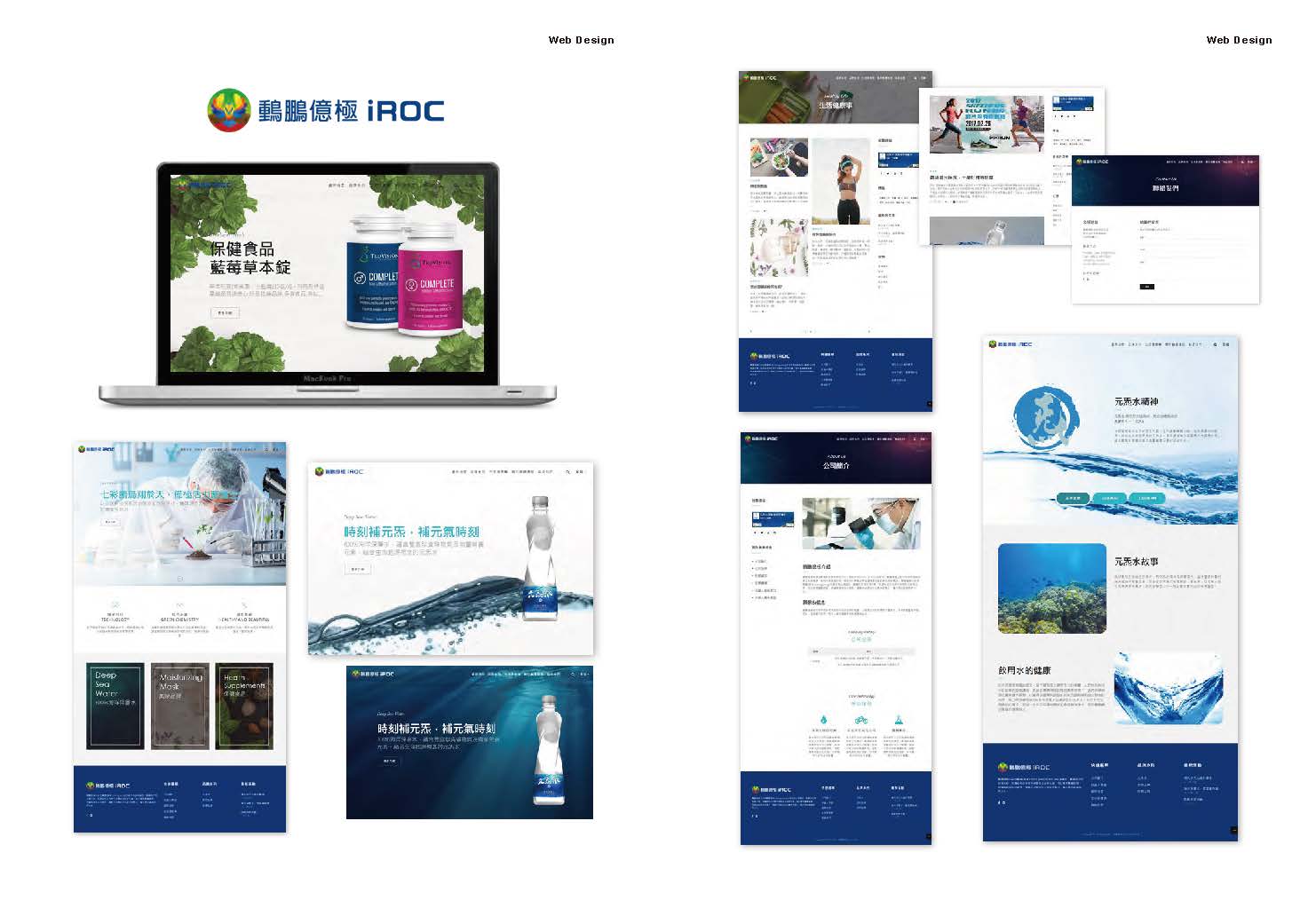This screenshot has height=900, width=1316.
Task: Click the back-to-top button on water page footer
Action: (x=1233, y=830)
